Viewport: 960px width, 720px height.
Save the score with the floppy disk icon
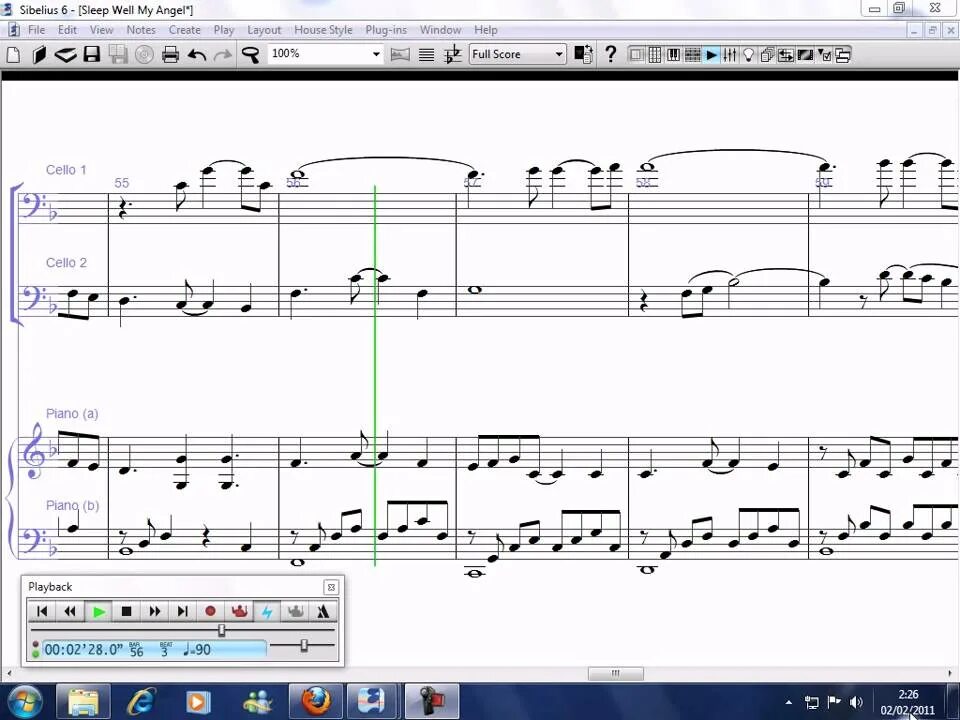pyautogui.click(x=92, y=54)
